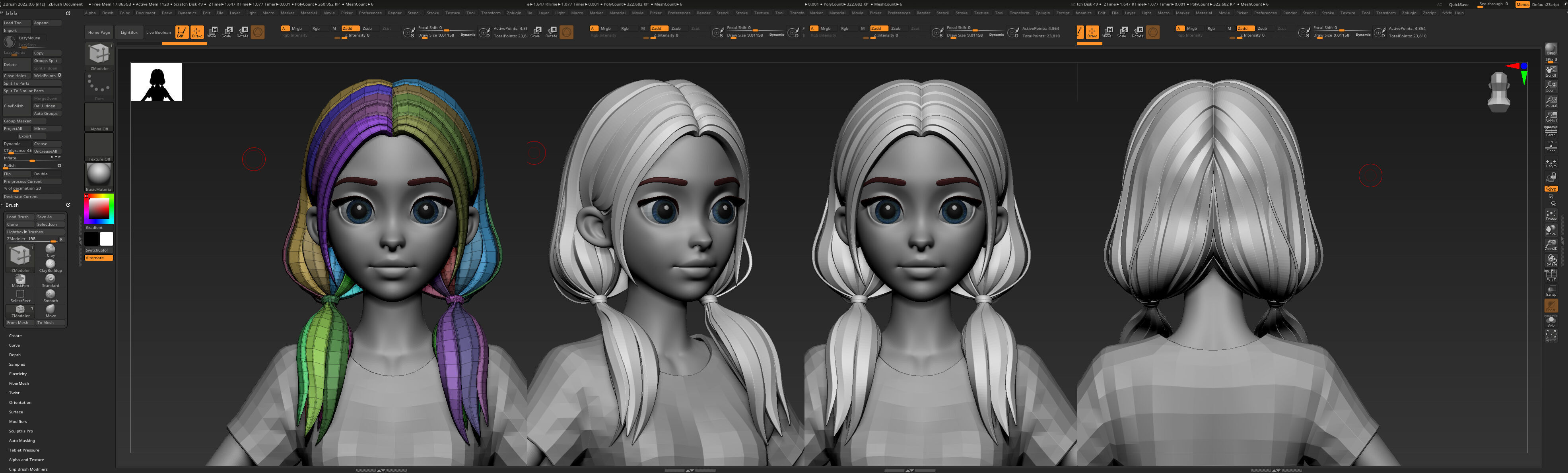Click the QuickSave button
This screenshot has width=1568, height=473.
pyautogui.click(x=1458, y=4)
